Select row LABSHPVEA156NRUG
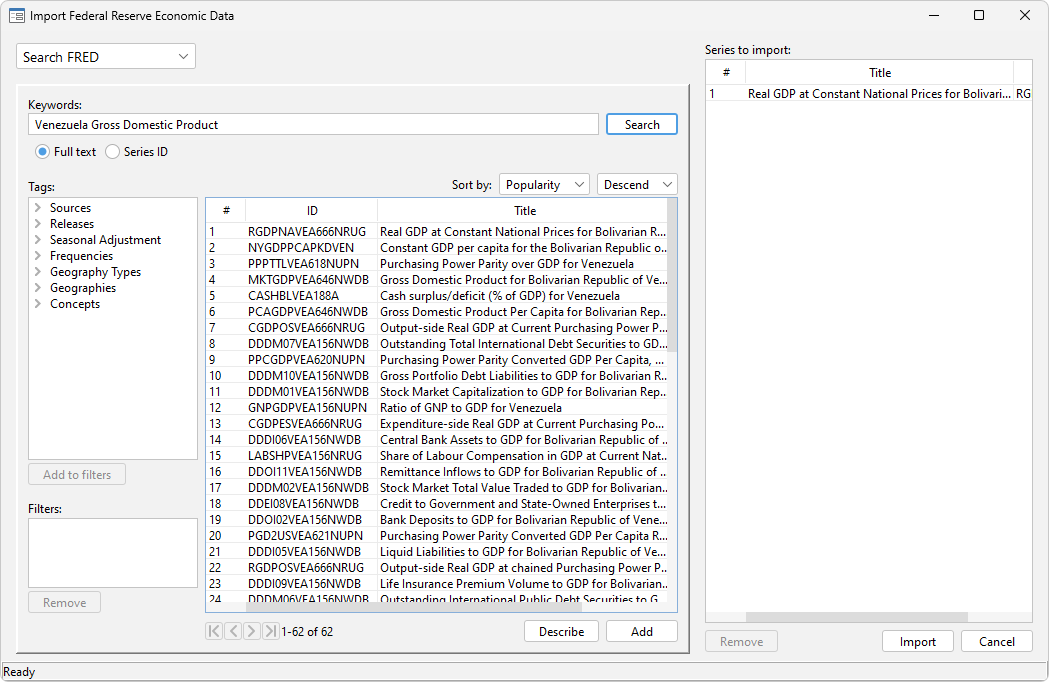Viewport: 1049px width, 682px height. pyautogui.click(x=437, y=456)
